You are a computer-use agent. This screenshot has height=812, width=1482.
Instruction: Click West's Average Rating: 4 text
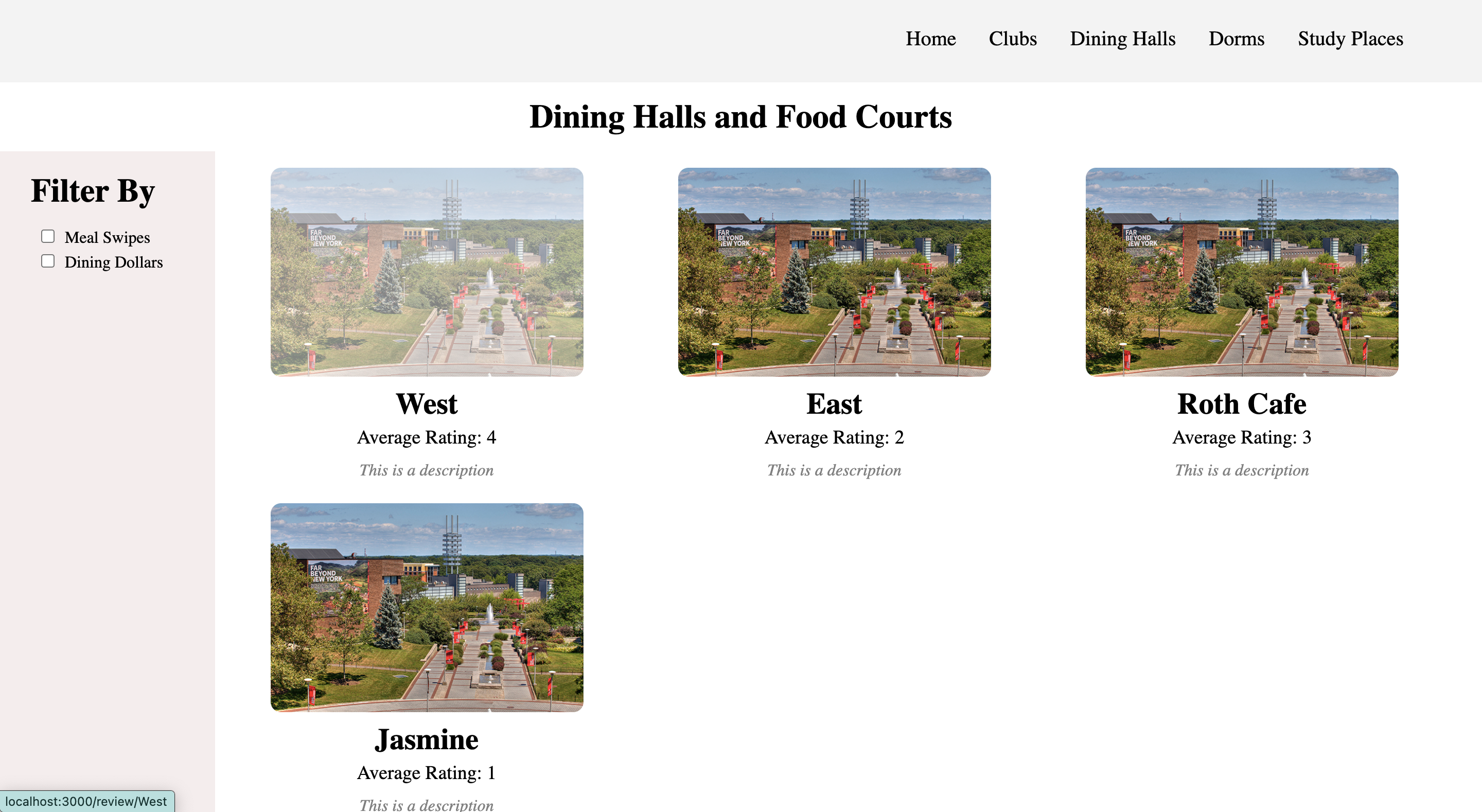tap(426, 437)
